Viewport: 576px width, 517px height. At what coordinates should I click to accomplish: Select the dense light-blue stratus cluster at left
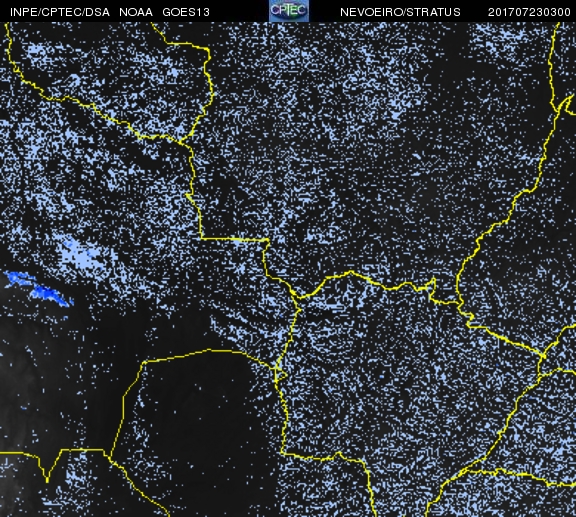[80, 254]
